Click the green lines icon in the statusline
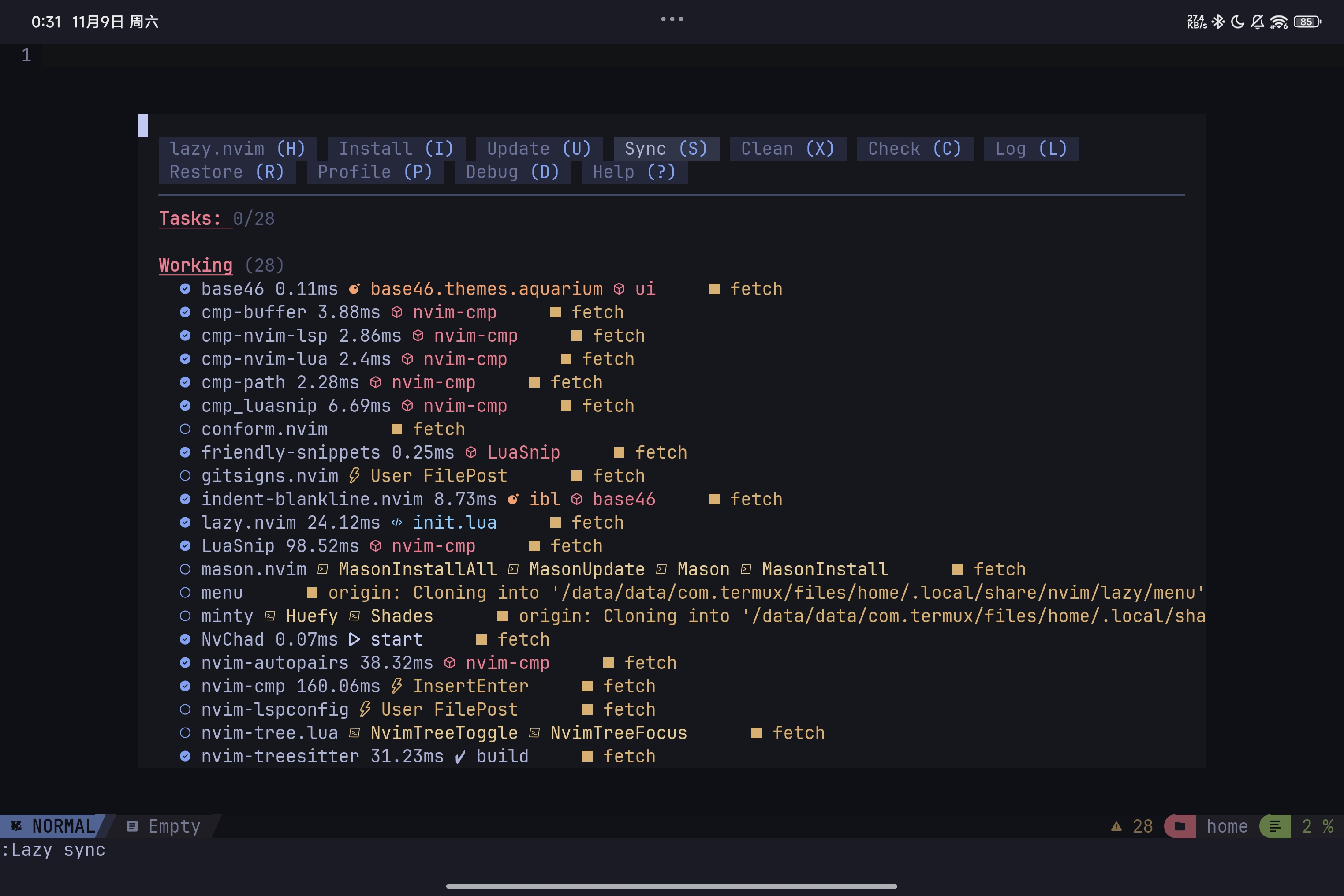1344x896 pixels. 1275,826
